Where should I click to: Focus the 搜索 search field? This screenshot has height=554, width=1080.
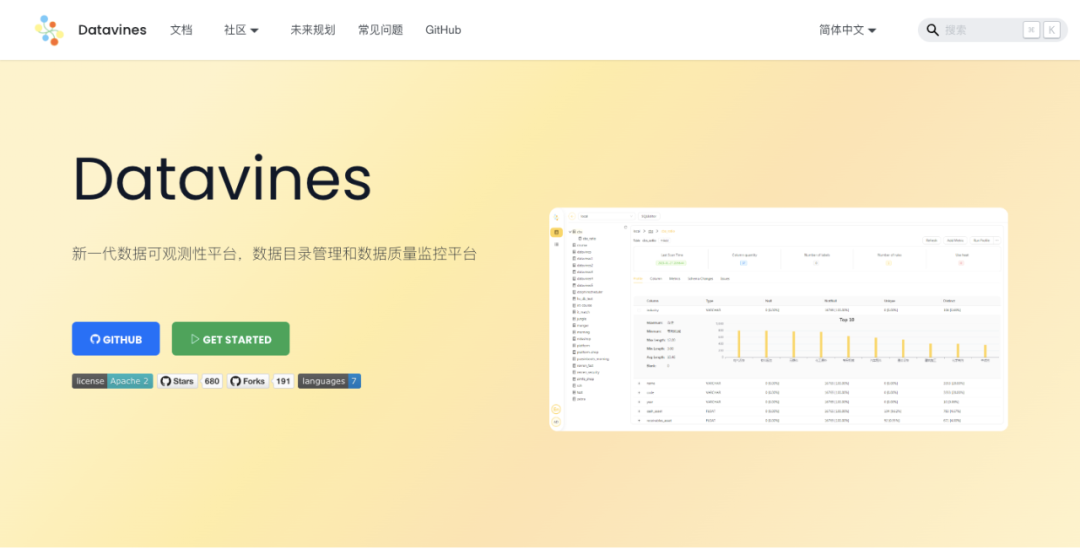(993, 30)
